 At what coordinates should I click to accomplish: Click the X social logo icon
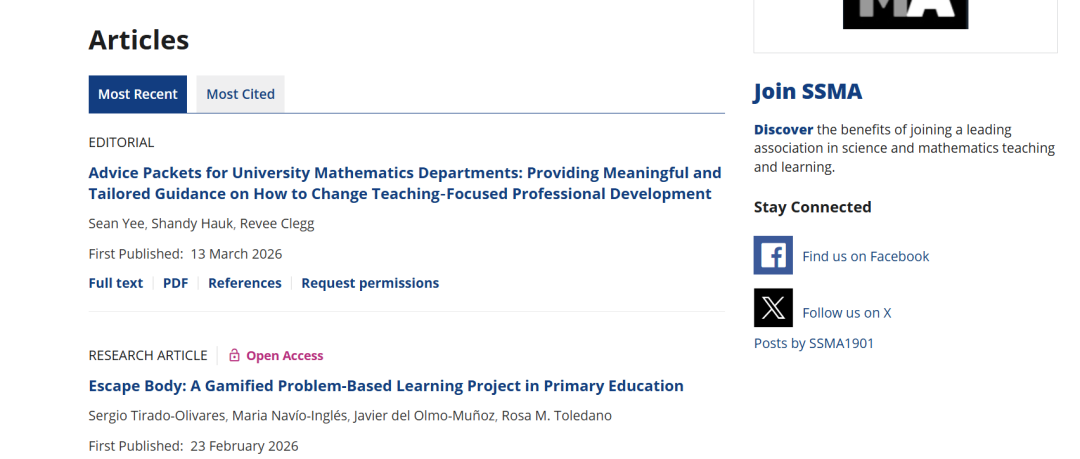773,308
